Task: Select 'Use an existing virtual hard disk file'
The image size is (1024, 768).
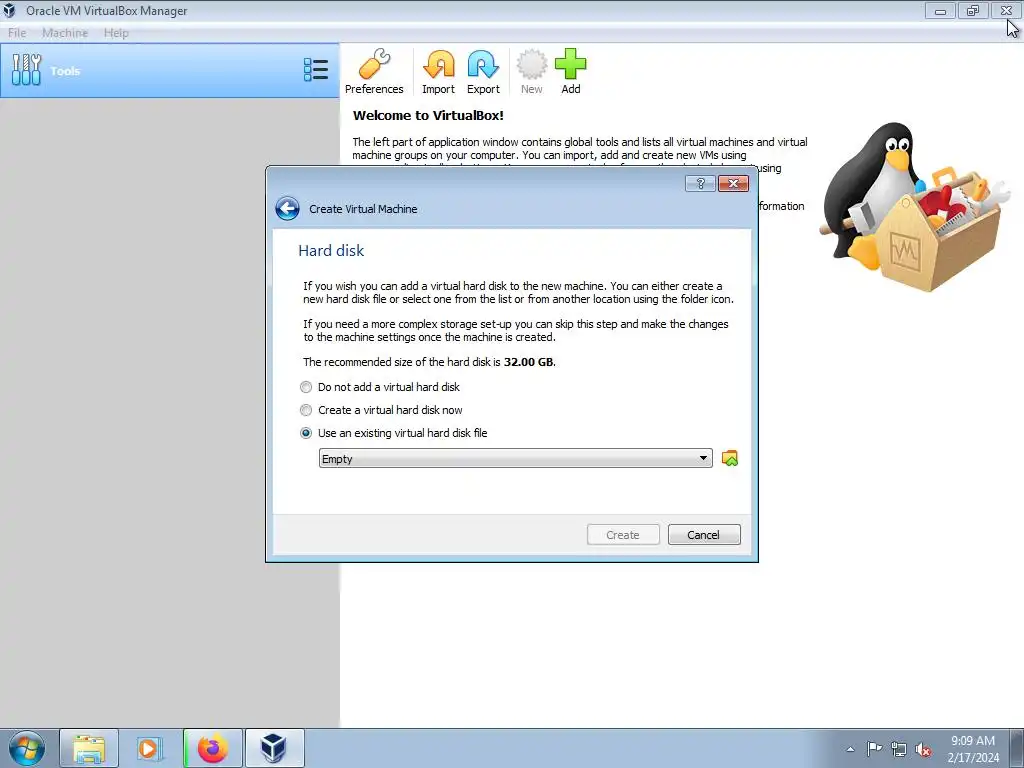Action: (x=394, y=433)
